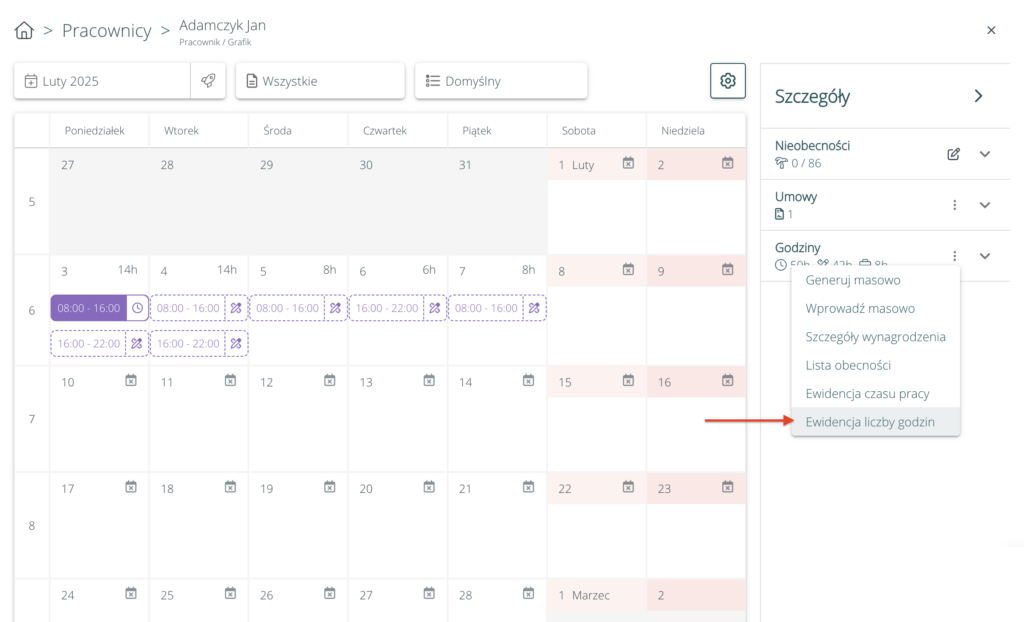Click the calendar icon on day 10
Image resolution: width=1024 pixels, height=622 pixels.
[x=131, y=380]
